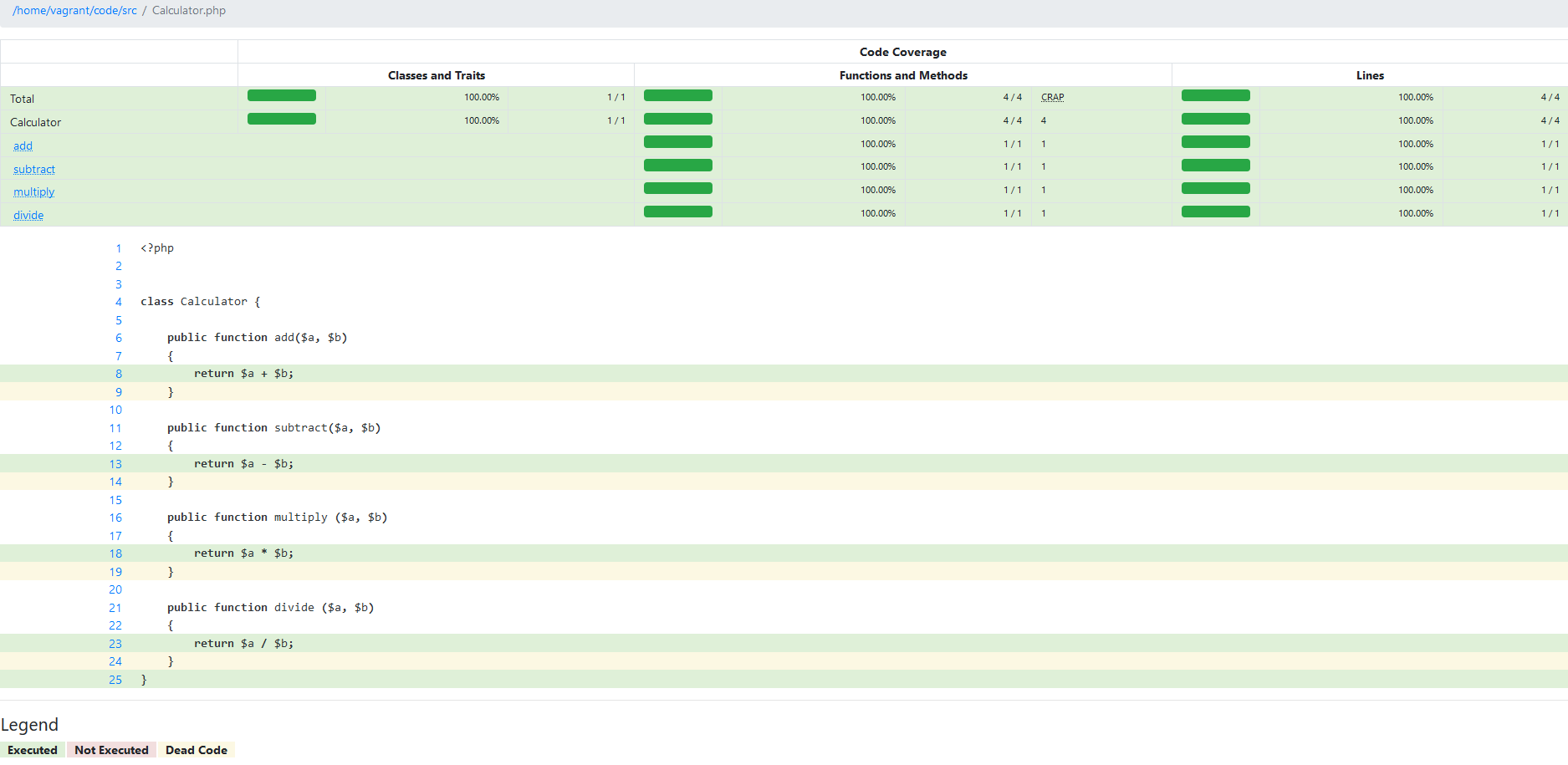Select the Functions and Methods column header
The width and height of the screenshot is (1568, 765).
[903, 75]
